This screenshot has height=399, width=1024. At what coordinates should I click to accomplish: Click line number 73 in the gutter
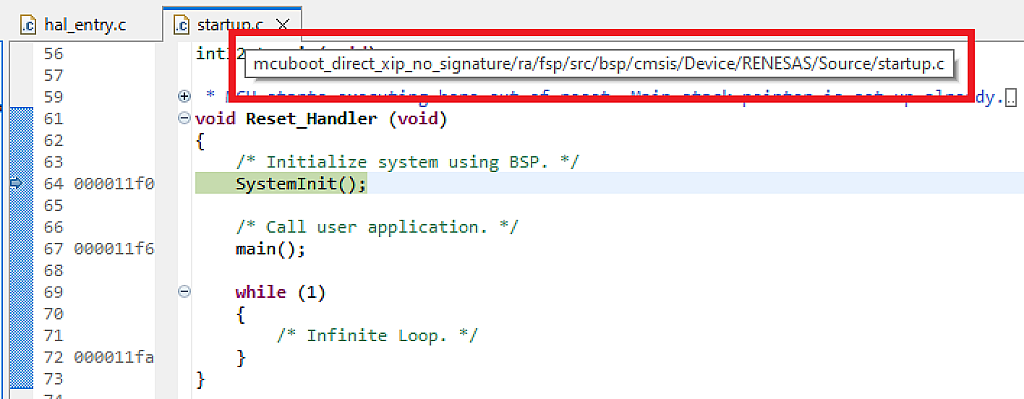point(53,379)
